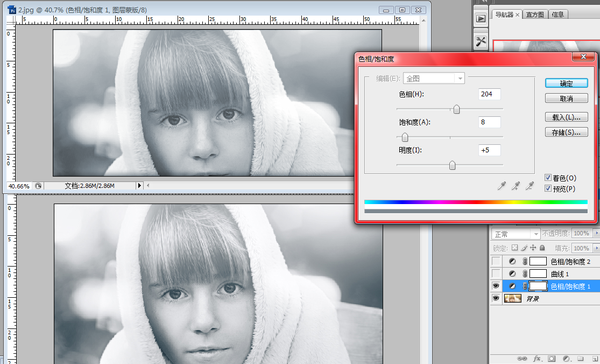This screenshot has height=364, width=600.
Task: Click the 色相 value field showing 204
Action: point(489,94)
